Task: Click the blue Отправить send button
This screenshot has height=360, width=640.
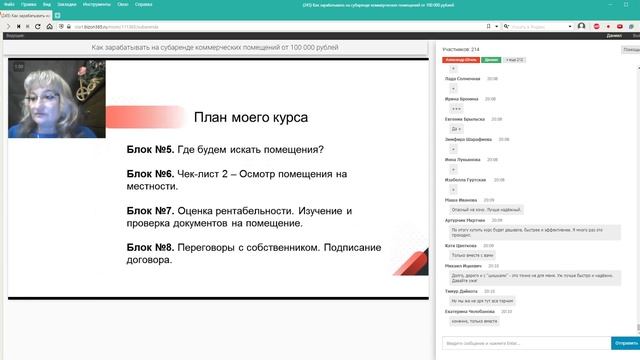Action: (626, 343)
